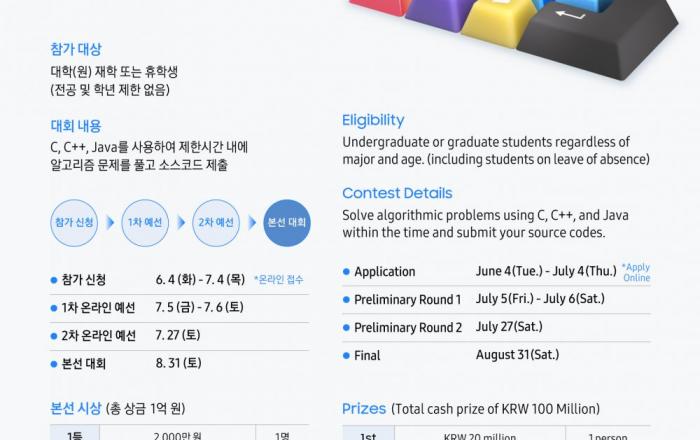700x440 pixels.
Task: Click the Eligibility heading
Action: (x=373, y=120)
